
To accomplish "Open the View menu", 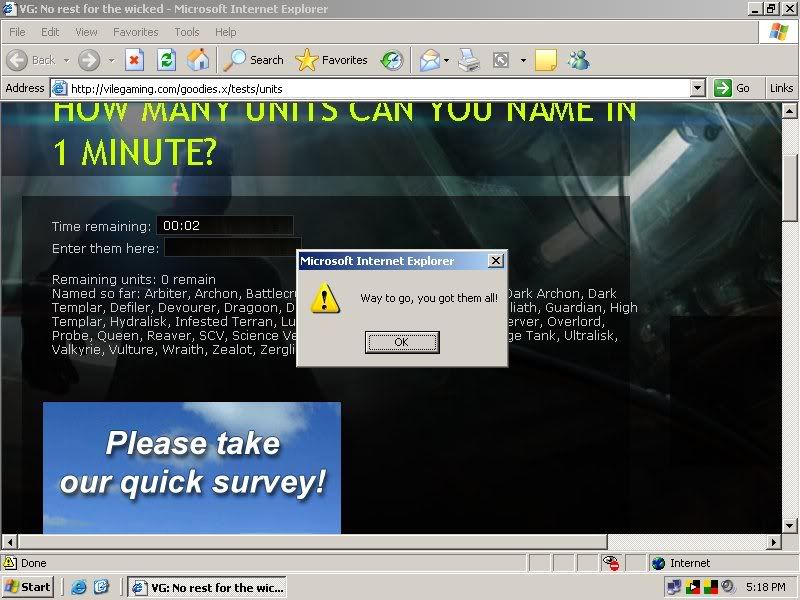I will tap(86, 32).
